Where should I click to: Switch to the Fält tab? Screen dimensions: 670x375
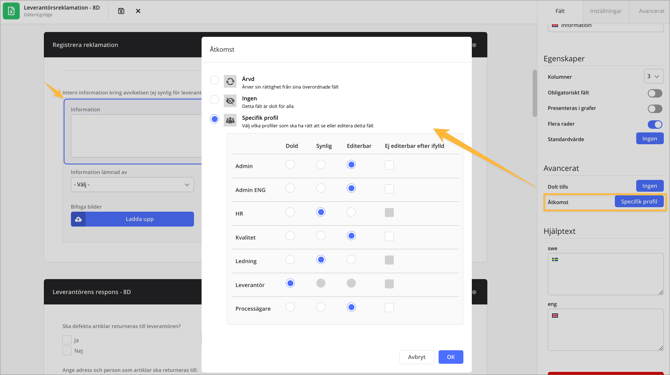[x=560, y=11]
